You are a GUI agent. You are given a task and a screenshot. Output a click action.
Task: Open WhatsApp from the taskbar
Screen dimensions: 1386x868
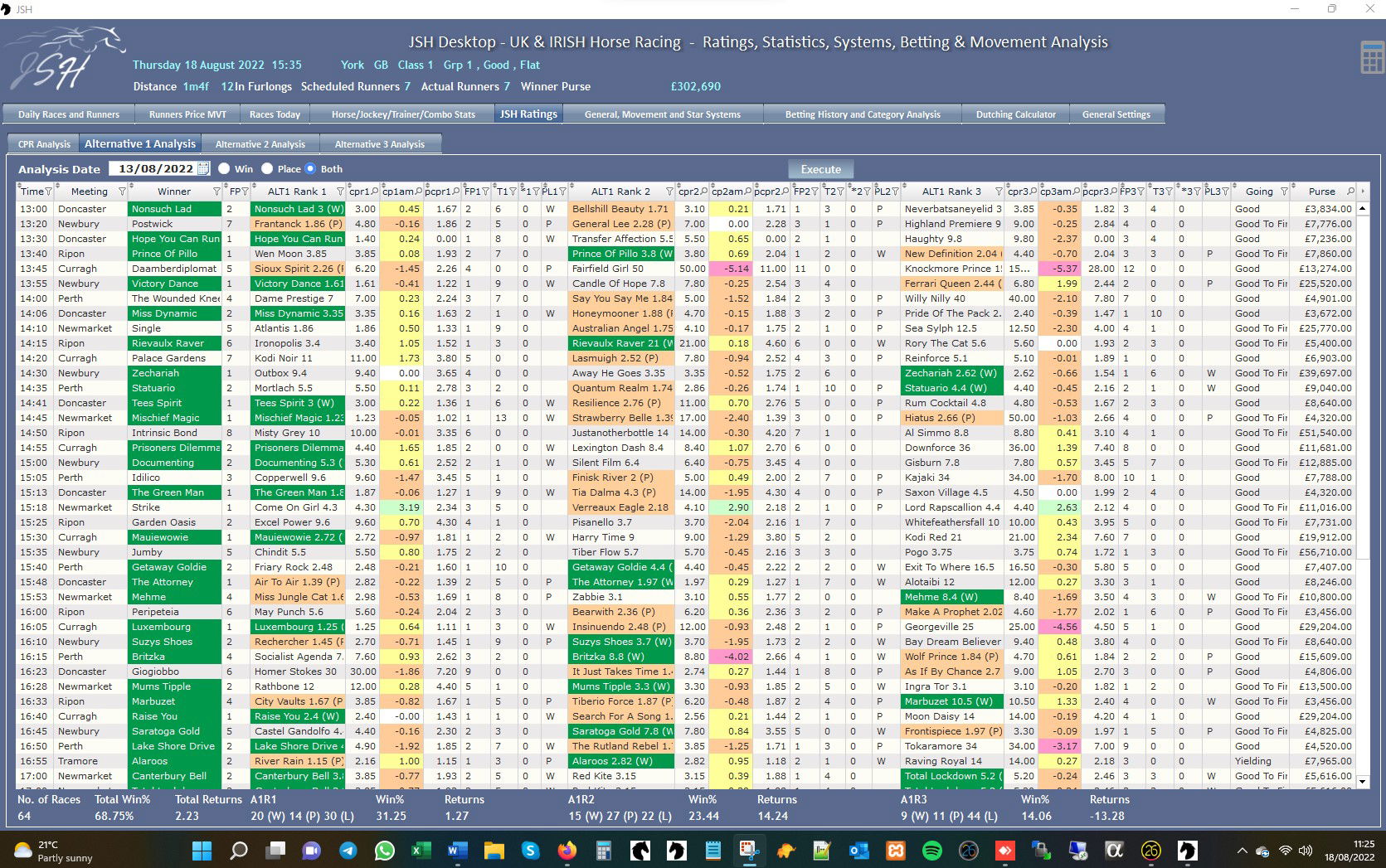click(x=385, y=850)
